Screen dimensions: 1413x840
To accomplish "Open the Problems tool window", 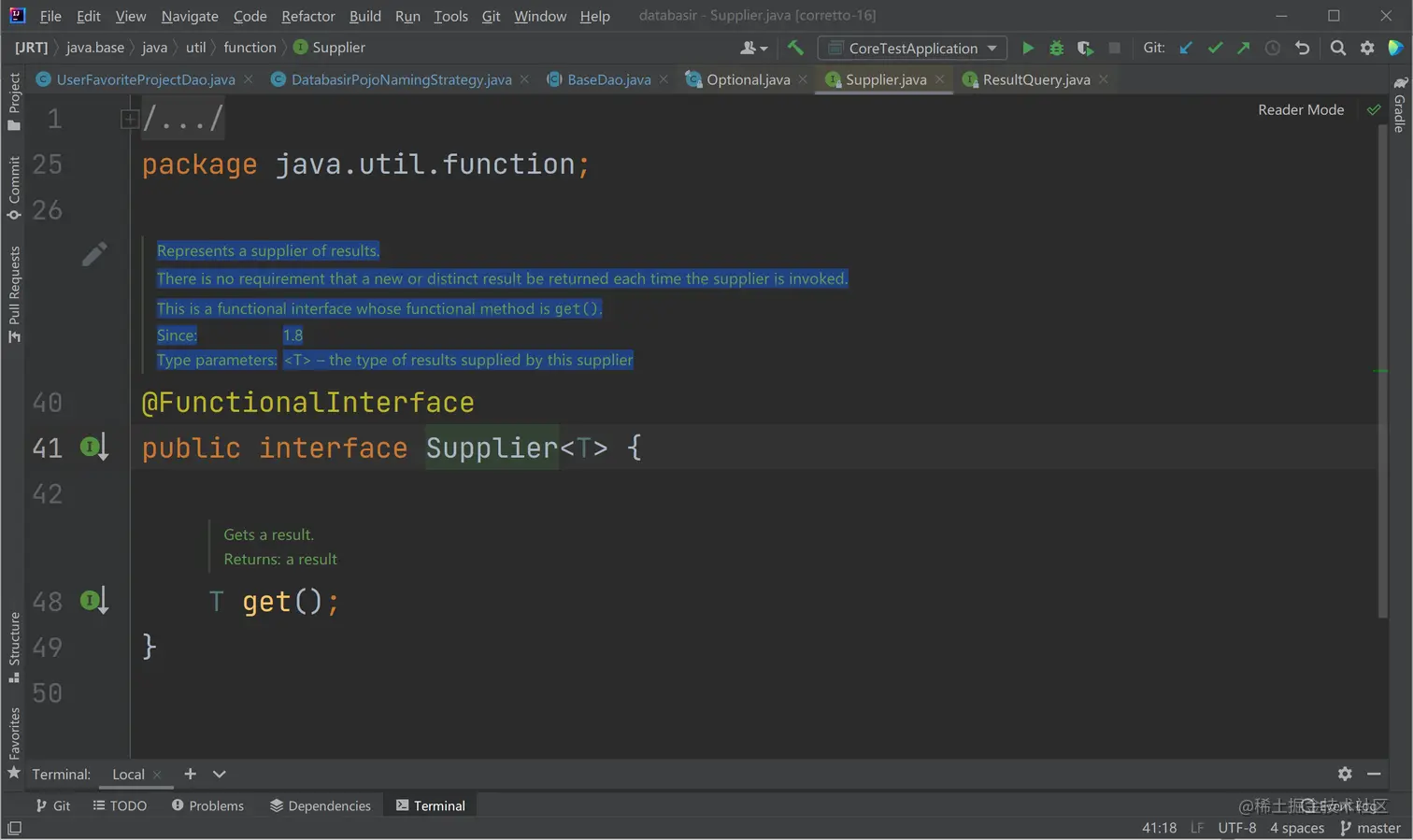I will tap(207, 805).
